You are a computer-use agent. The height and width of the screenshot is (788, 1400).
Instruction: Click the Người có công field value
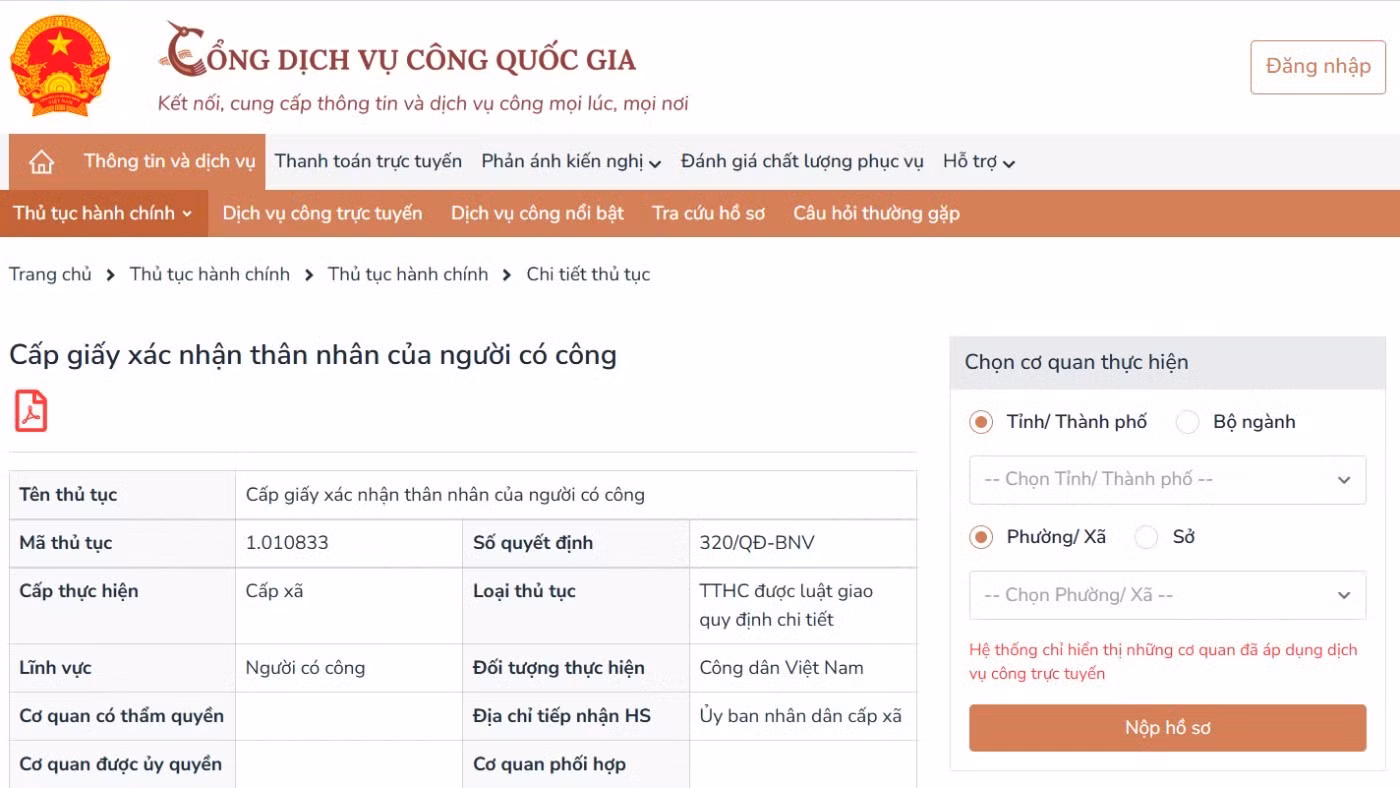point(305,668)
